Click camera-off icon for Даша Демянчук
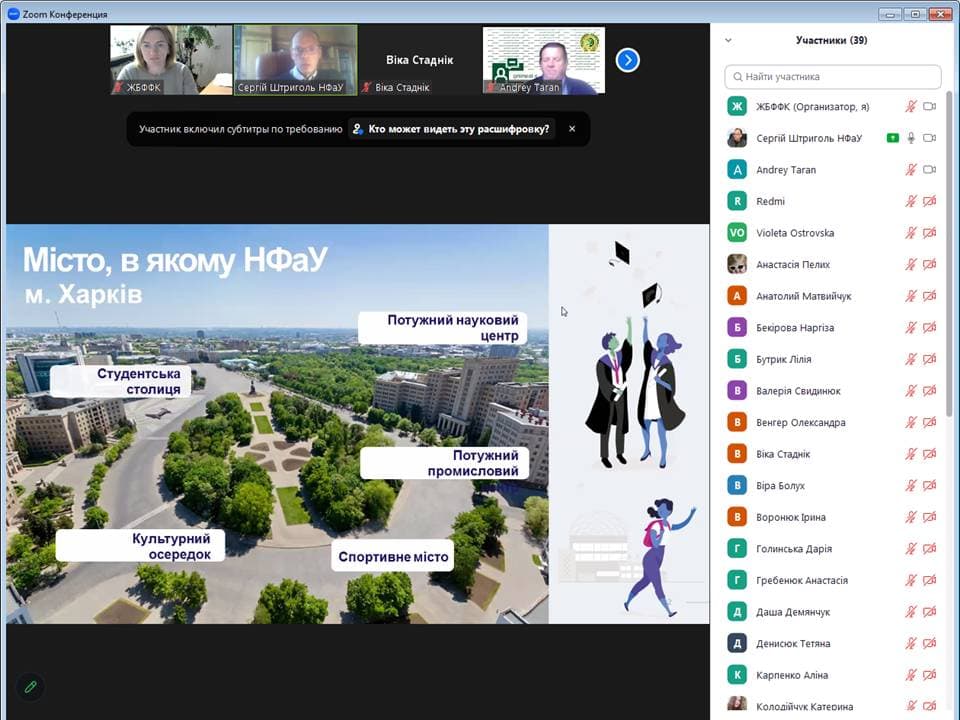 coord(929,612)
